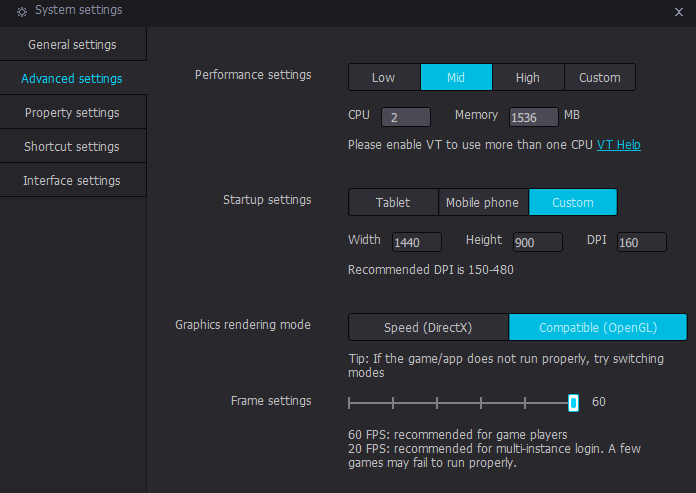Click the CPU count input field

(406, 117)
